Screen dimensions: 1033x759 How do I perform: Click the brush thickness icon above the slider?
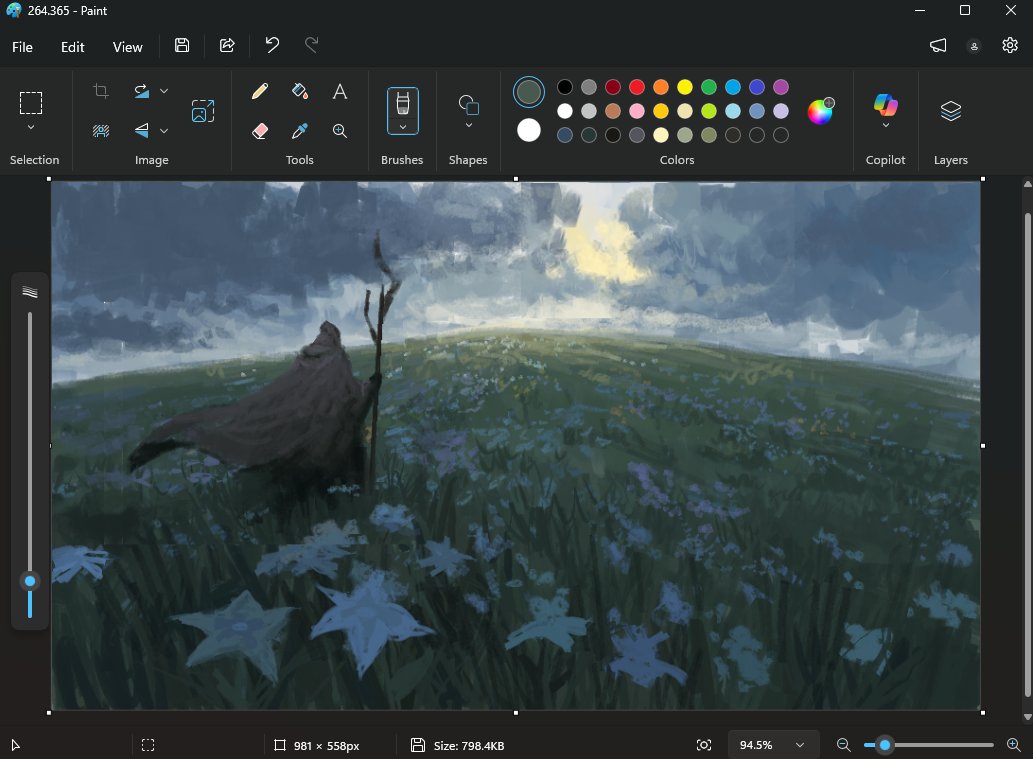tap(30, 292)
